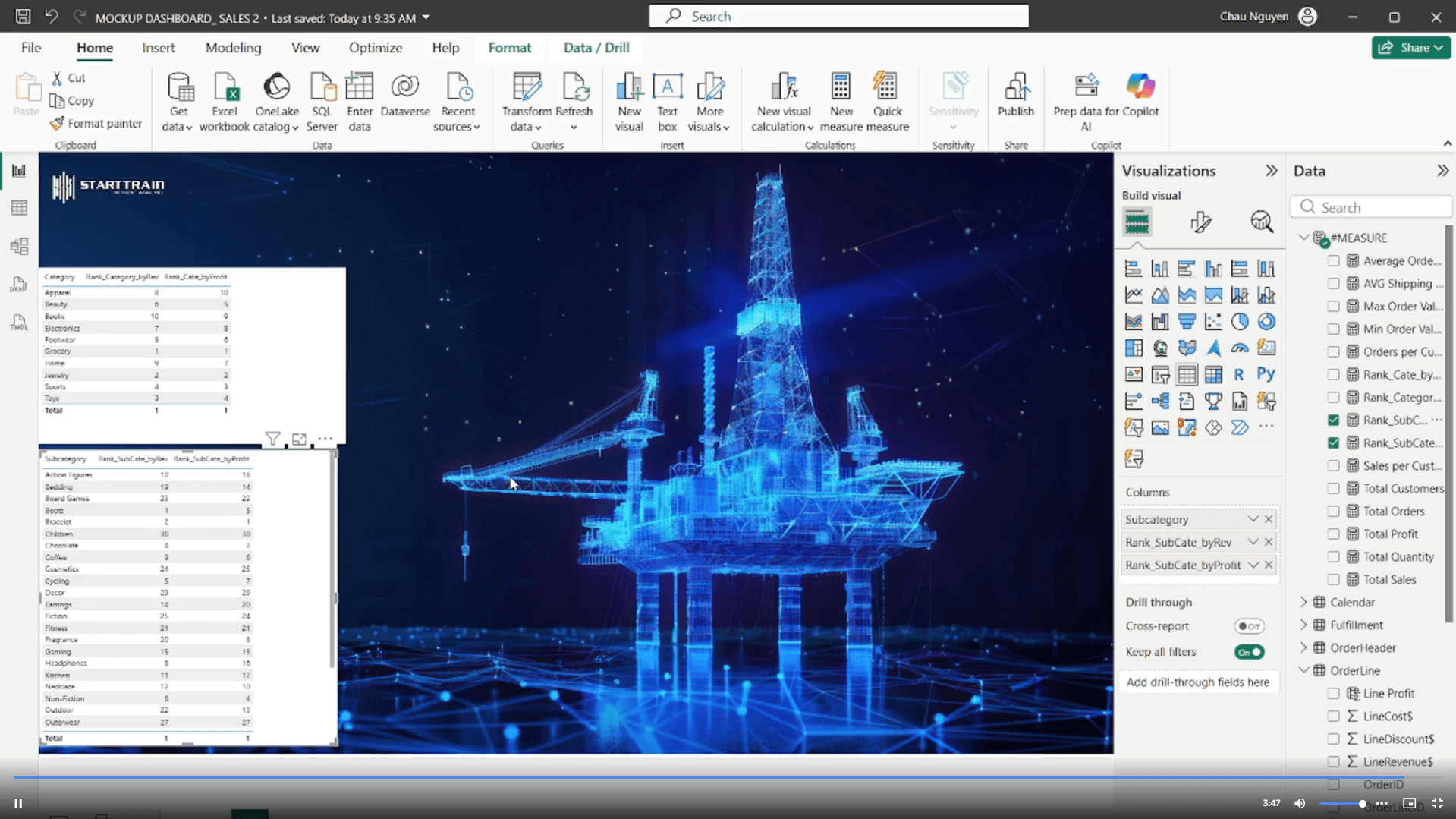Expand the Fulfillment table

pos(1303,625)
